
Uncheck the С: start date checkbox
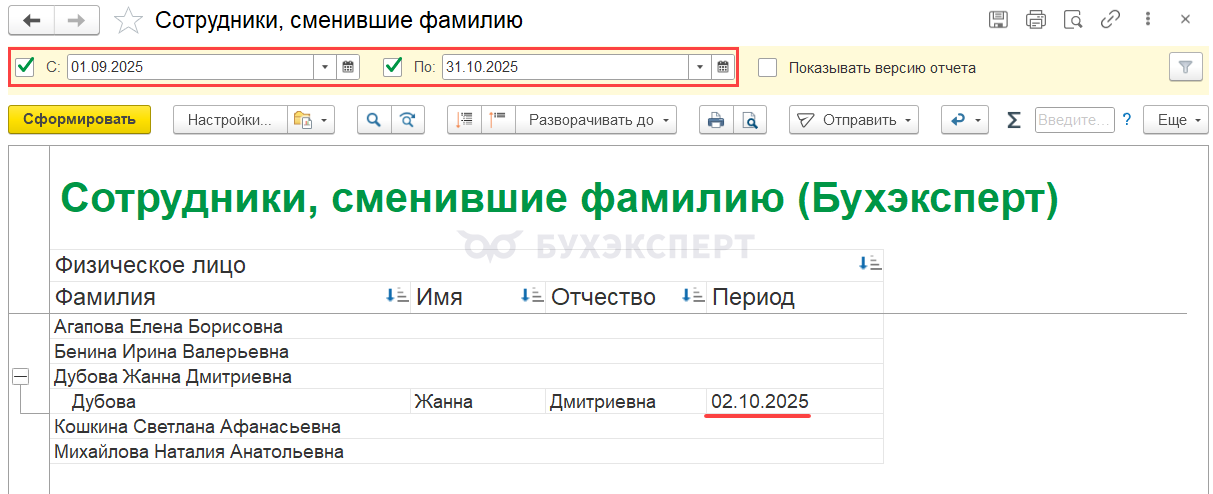click(26, 67)
